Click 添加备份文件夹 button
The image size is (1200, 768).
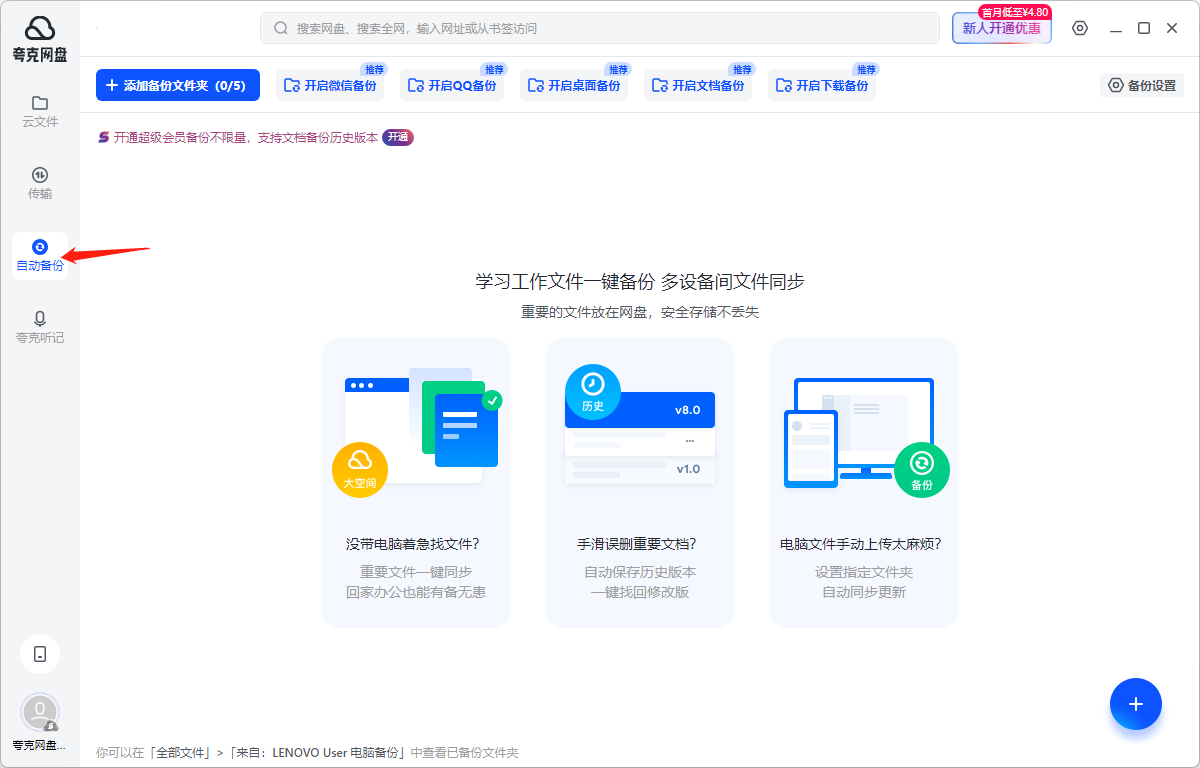[178, 86]
